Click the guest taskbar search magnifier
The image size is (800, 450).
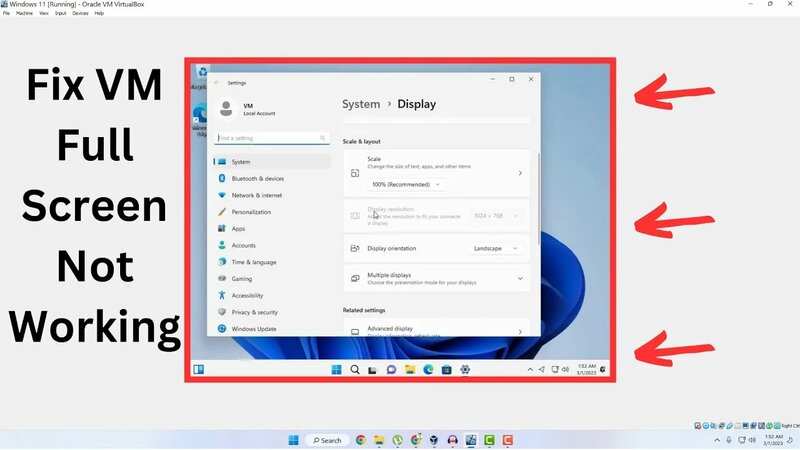click(355, 369)
